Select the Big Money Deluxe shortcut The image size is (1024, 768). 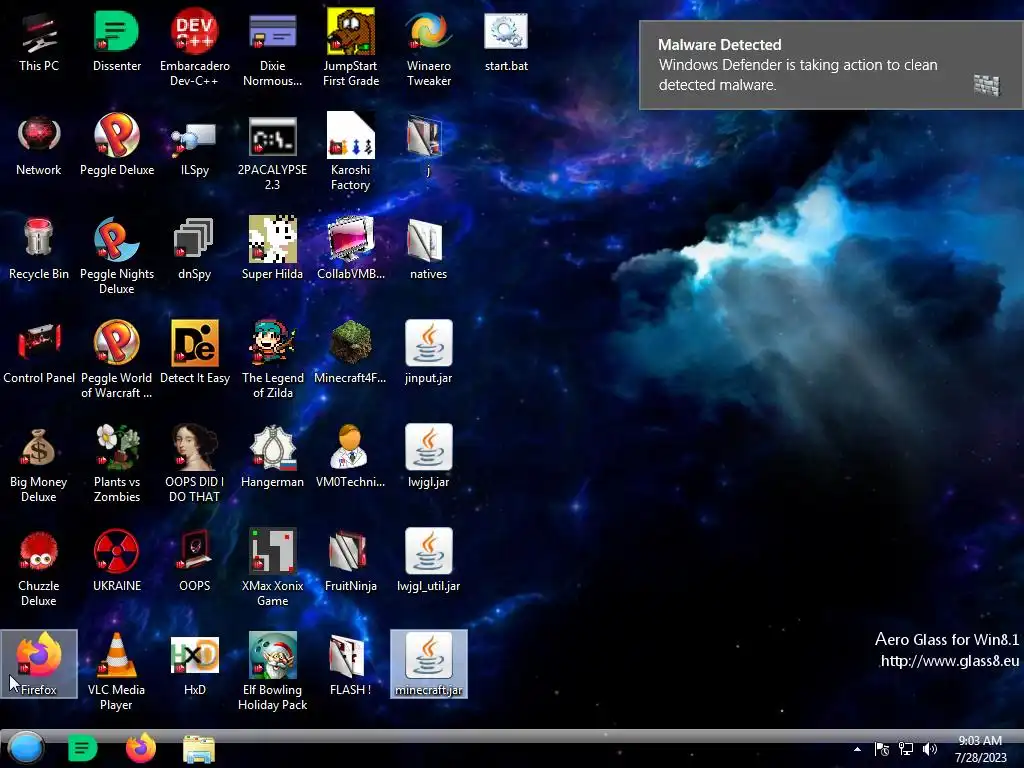[39, 464]
